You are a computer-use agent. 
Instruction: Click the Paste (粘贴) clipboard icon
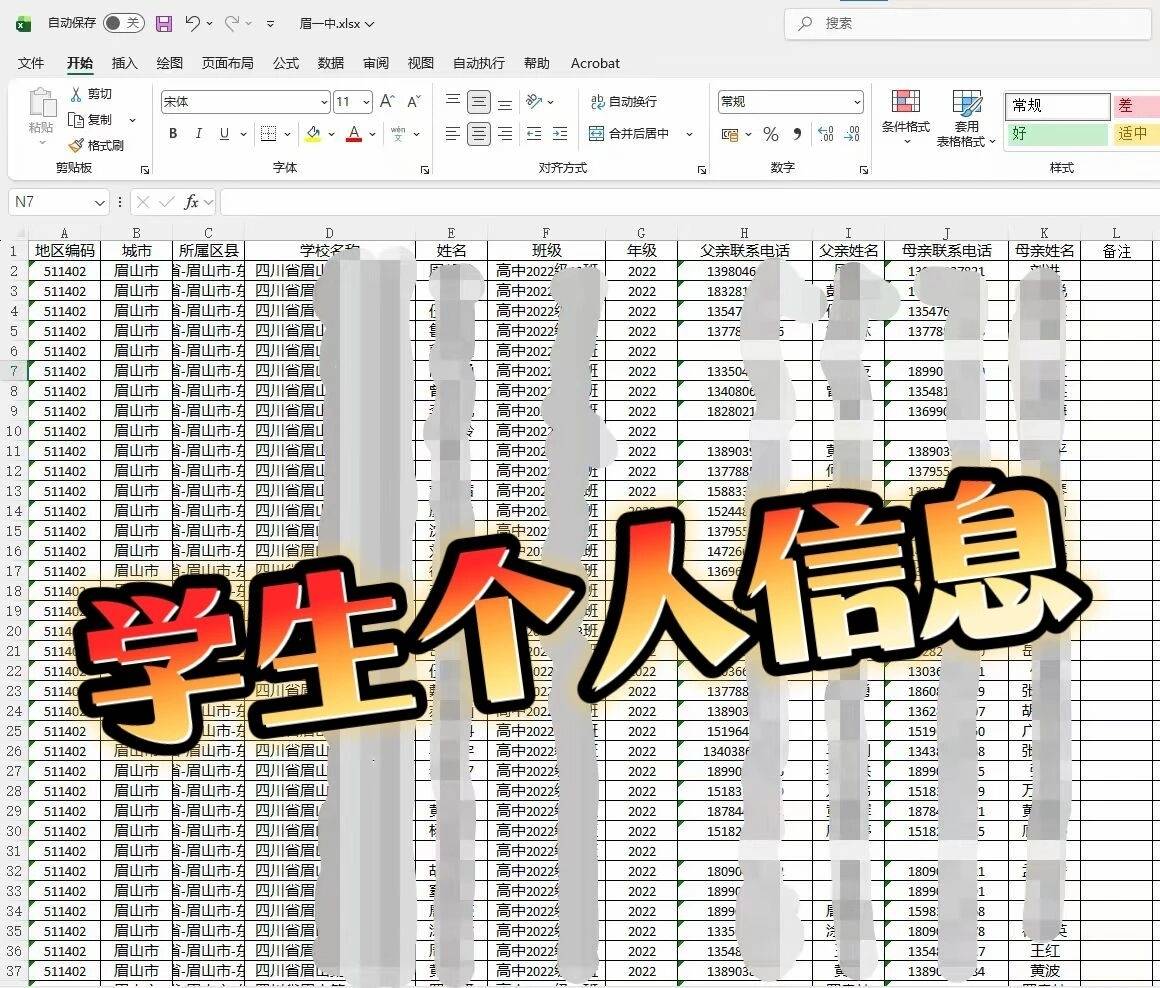tap(41, 104)
